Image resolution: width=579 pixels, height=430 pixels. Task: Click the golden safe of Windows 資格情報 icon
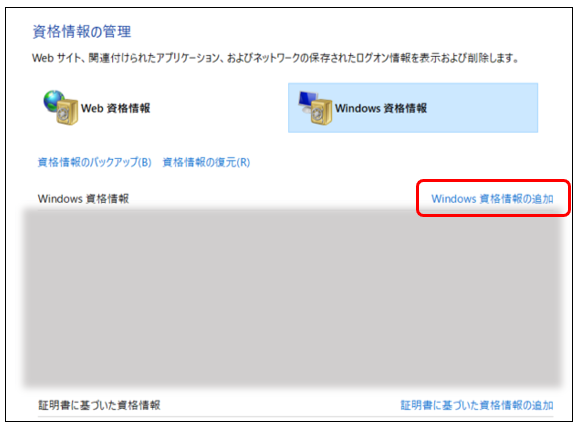tap(321, 112)
